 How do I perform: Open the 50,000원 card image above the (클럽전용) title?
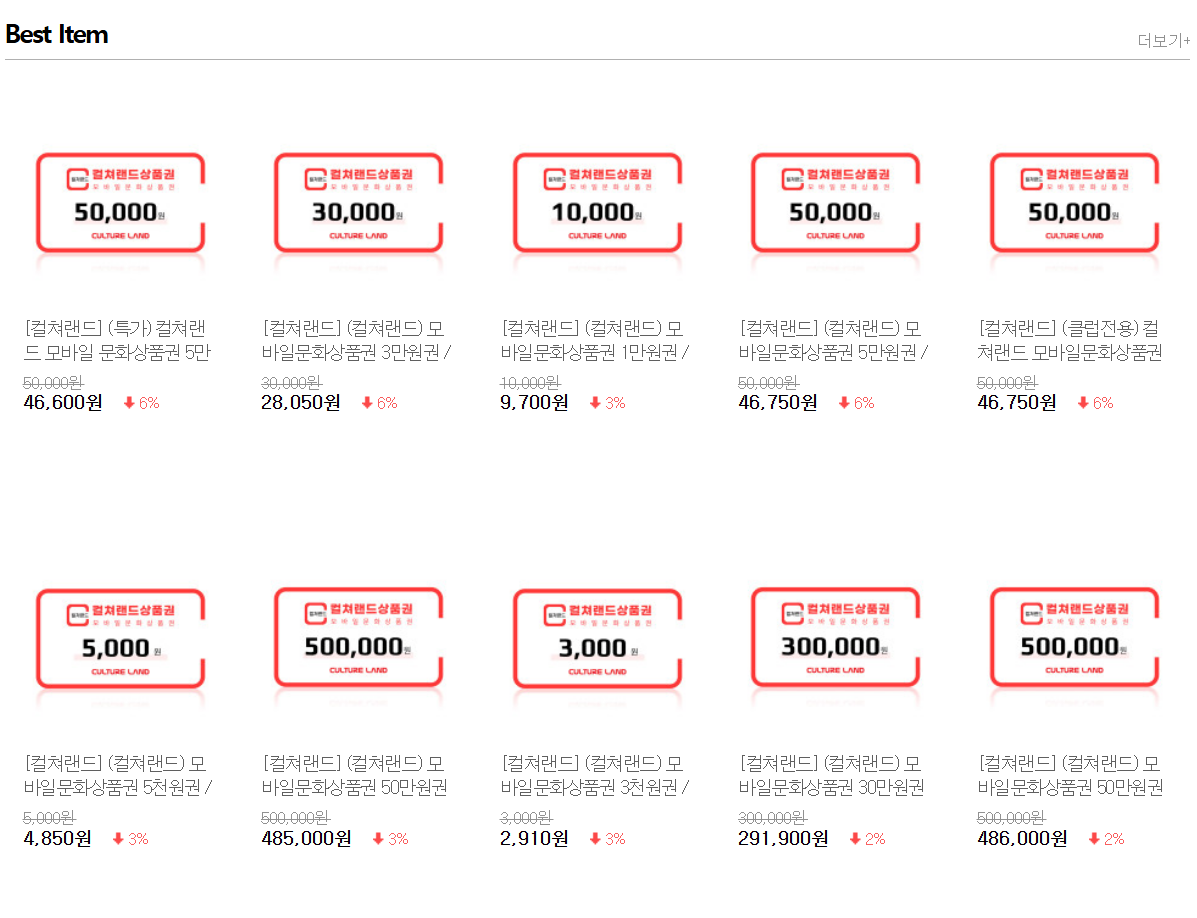click(1074, 203)
